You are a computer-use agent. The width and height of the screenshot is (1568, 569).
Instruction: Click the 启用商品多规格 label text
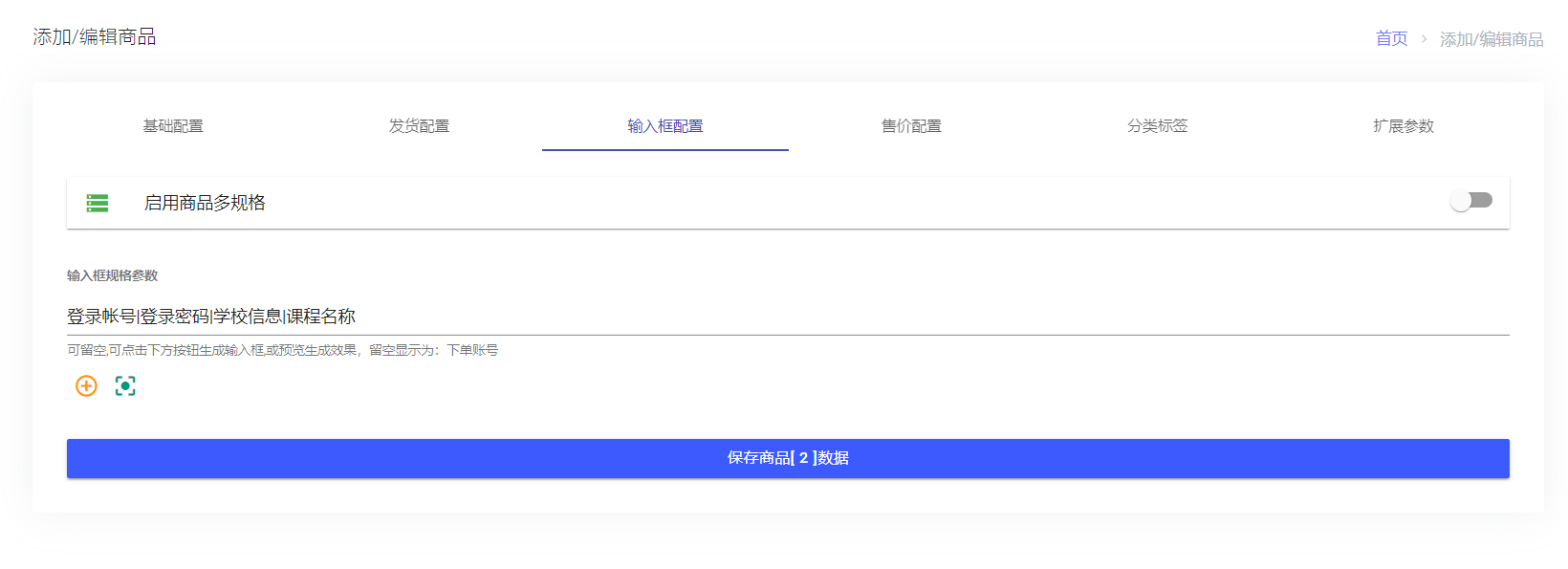point(205,203)
